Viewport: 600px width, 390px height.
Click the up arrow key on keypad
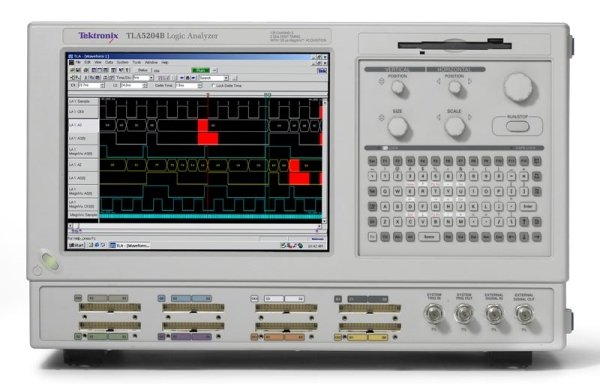pos(524,222)
